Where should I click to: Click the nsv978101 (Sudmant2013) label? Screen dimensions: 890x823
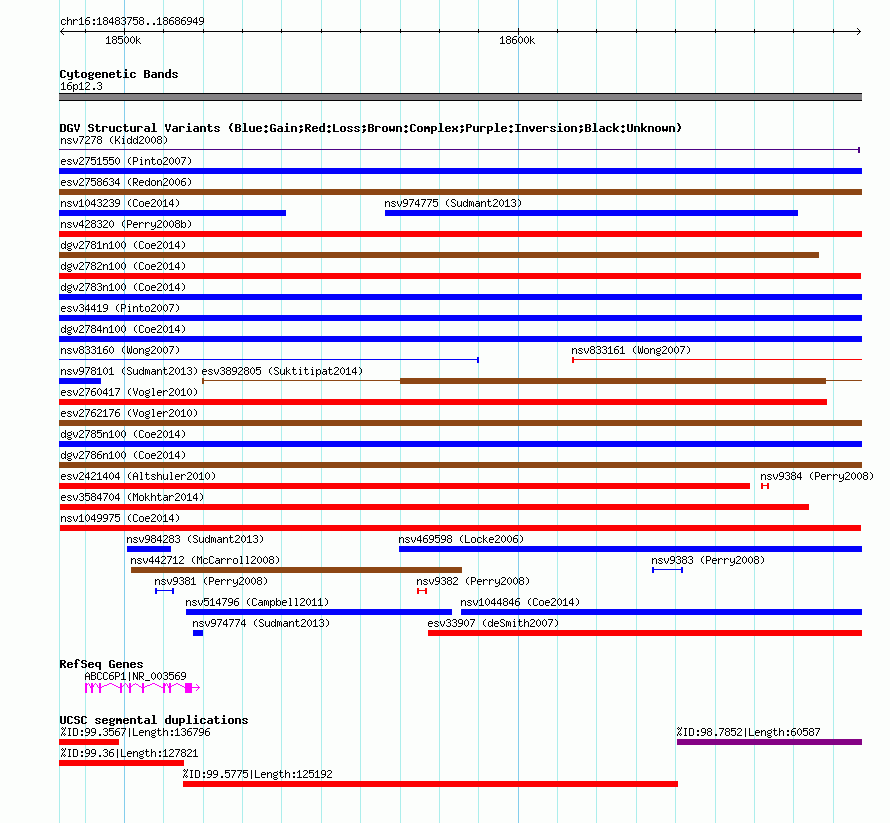click(128, 371)
